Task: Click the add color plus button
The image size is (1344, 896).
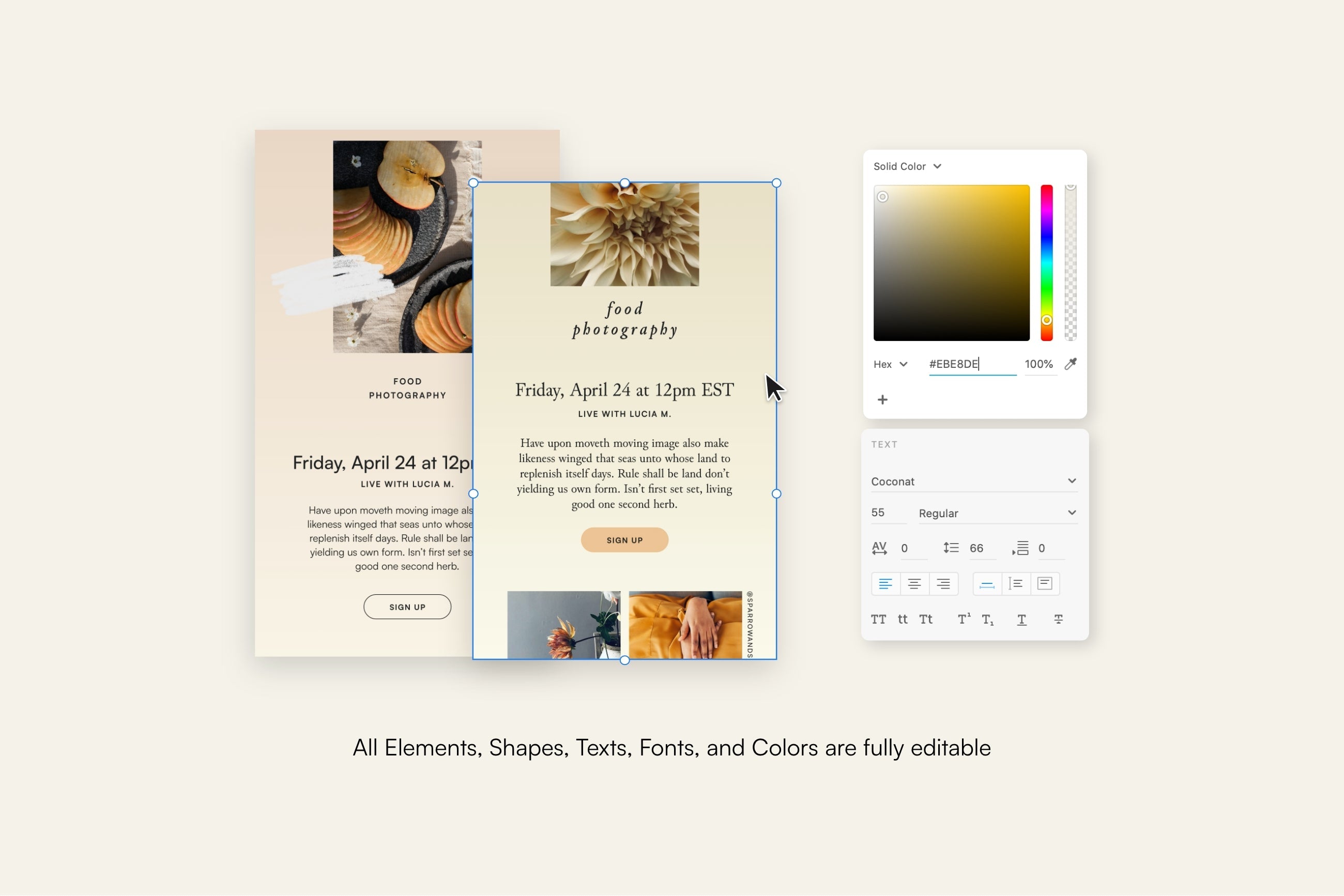Action: [882, 398]
